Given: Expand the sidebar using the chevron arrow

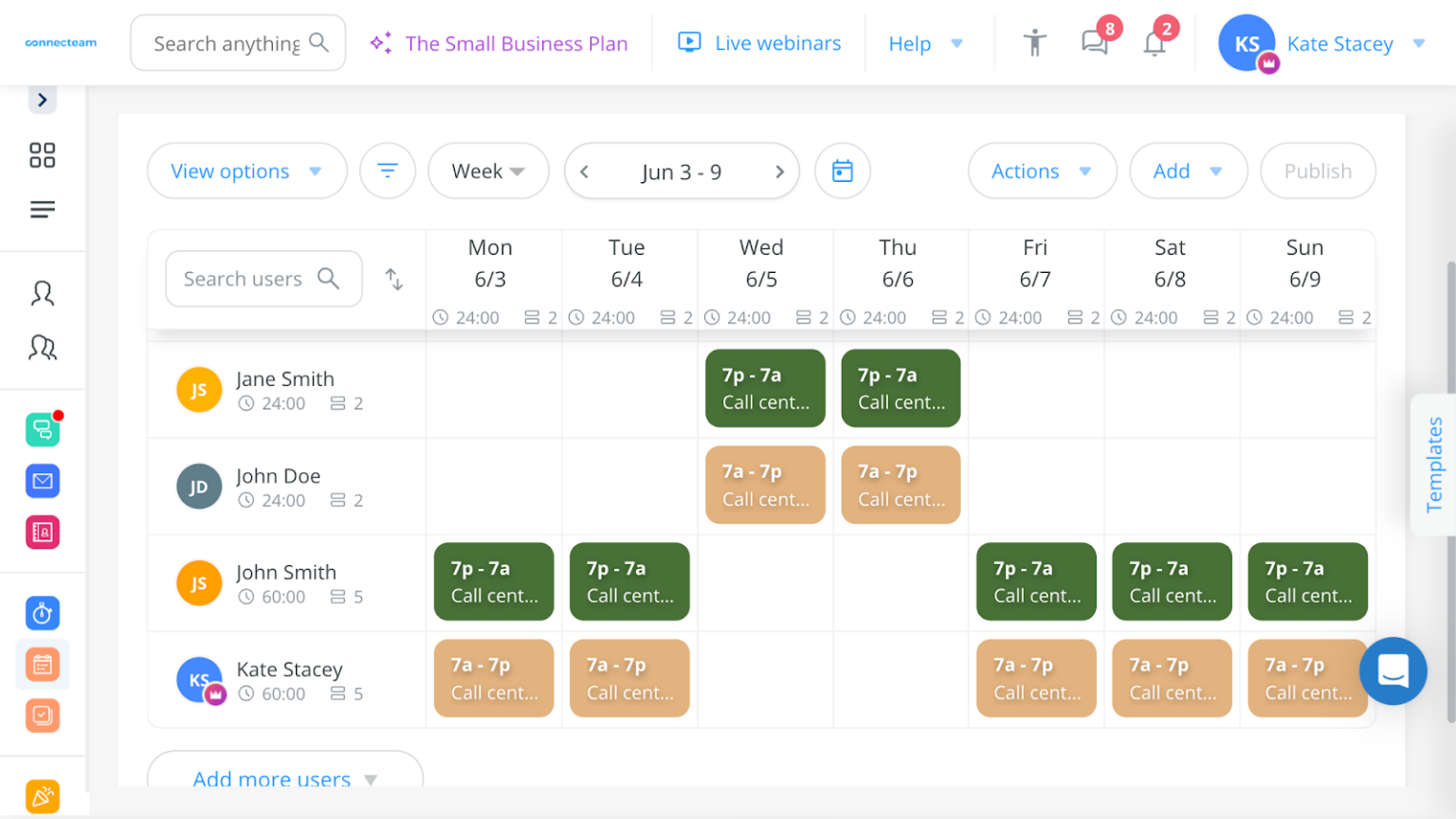Looking at the screenshot, I should (42, 99).
